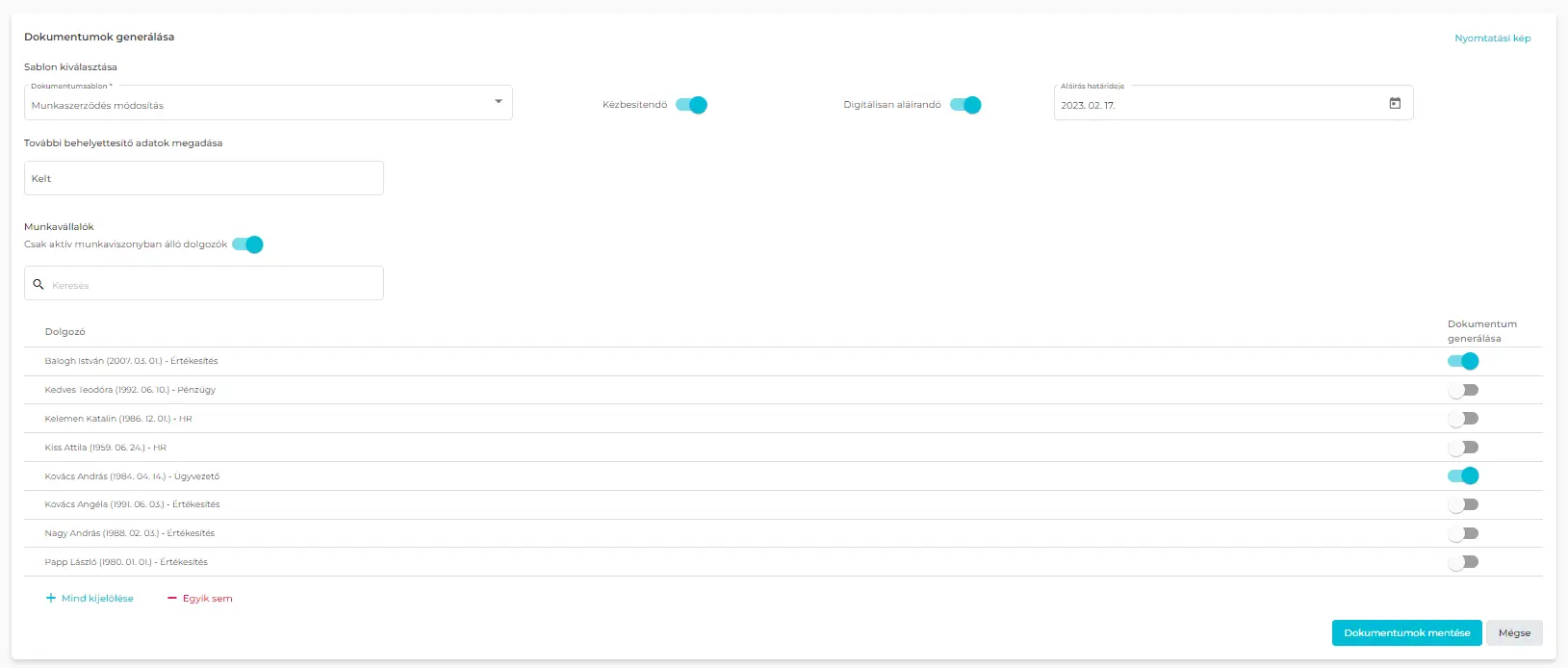
Task: Click the minus icon for Egyik sem
Action: 172,599
